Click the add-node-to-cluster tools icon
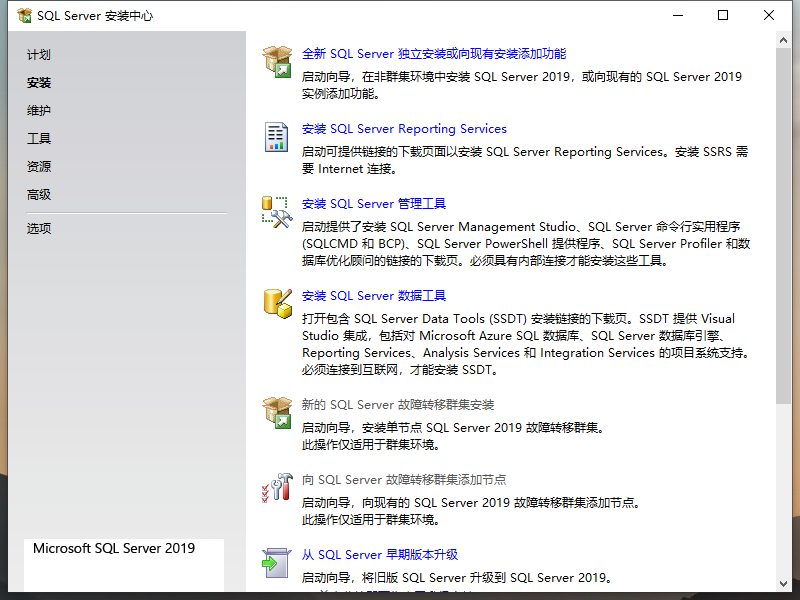 (277, 487)
